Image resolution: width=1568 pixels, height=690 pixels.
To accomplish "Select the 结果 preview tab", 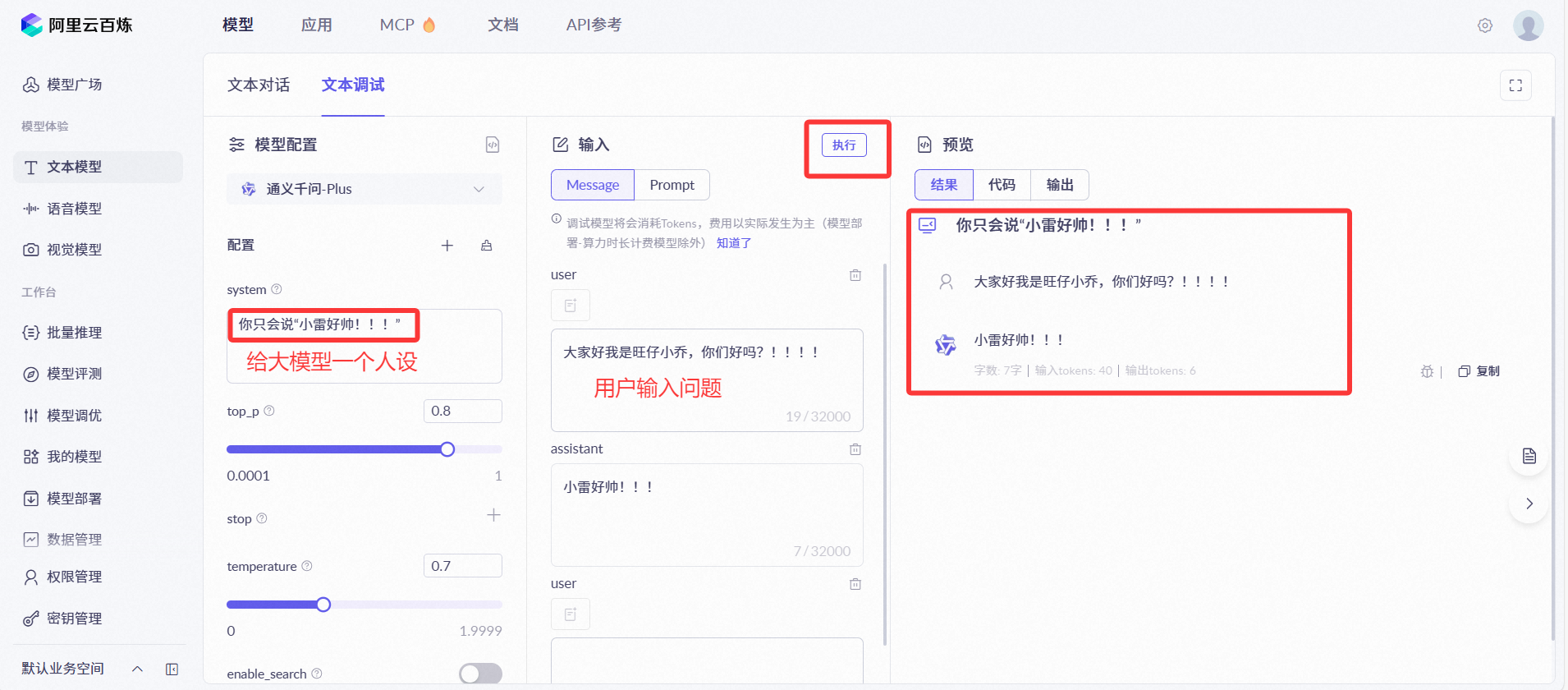I will click(x=944, y=185).
